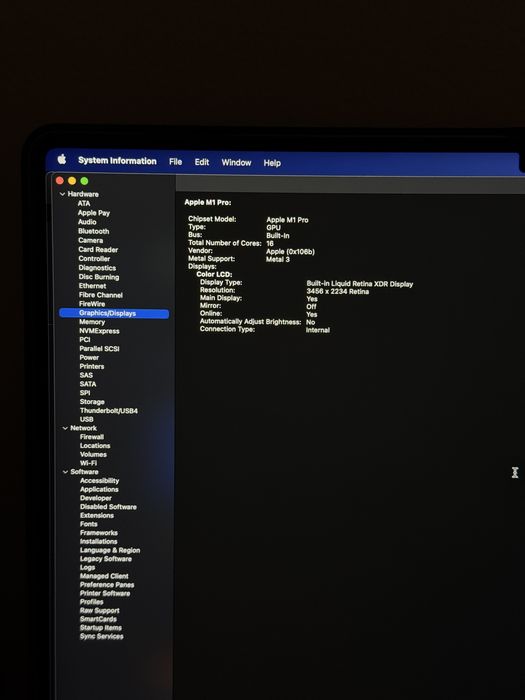
Task: Select Bluetooth in the sidebar
Action: coord(94,231)
